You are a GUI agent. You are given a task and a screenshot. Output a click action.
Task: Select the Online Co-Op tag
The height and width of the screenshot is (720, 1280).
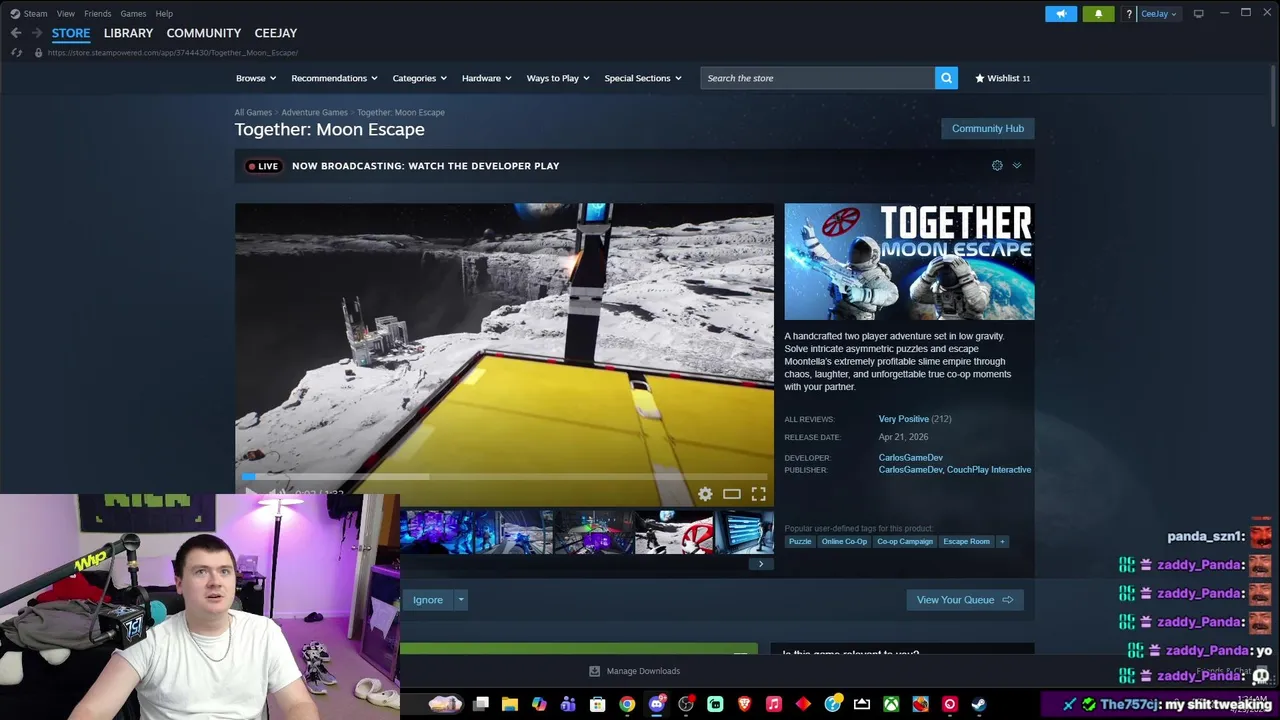[x=844, y=541]
